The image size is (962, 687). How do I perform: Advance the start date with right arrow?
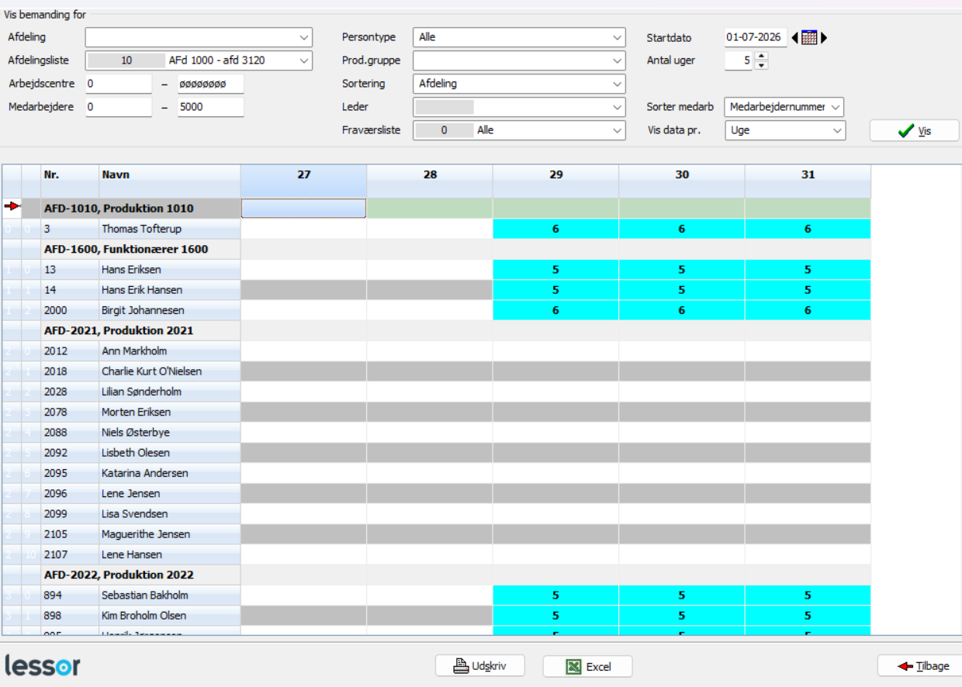tap(824, 37)
